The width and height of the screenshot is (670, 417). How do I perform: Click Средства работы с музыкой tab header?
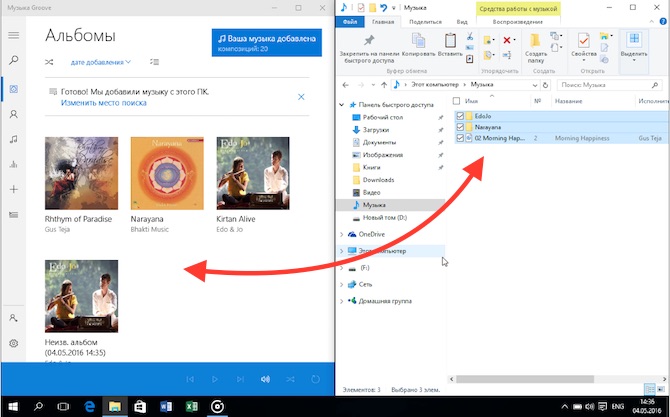click(x=518, y=9)
